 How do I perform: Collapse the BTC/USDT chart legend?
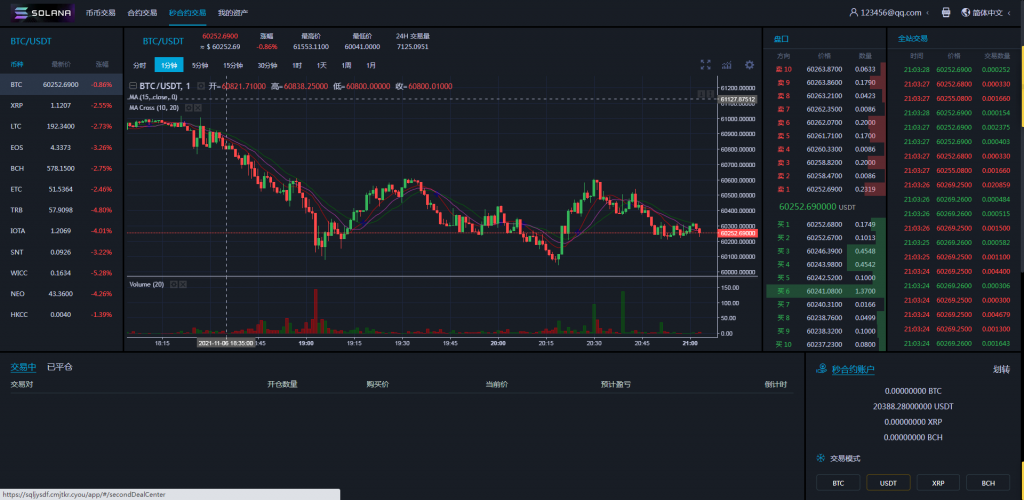[x=201, y=86]
